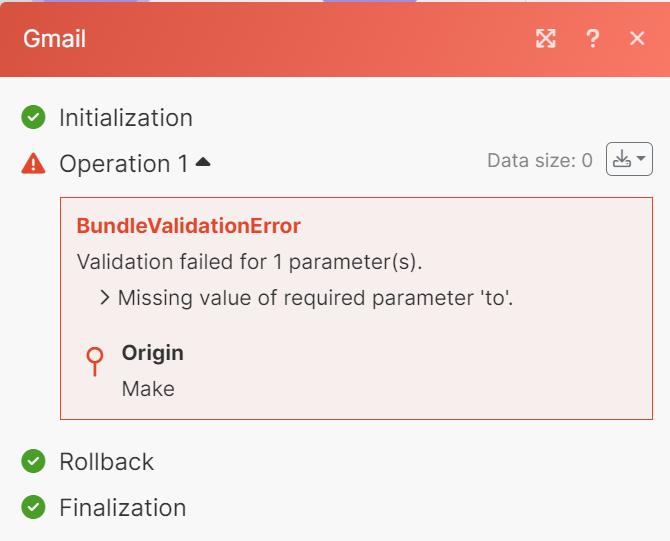Screen dimensions: 670x541
Task: Click the green check beside Finalization
Action: pyautogui.click(x=33, y=508)
